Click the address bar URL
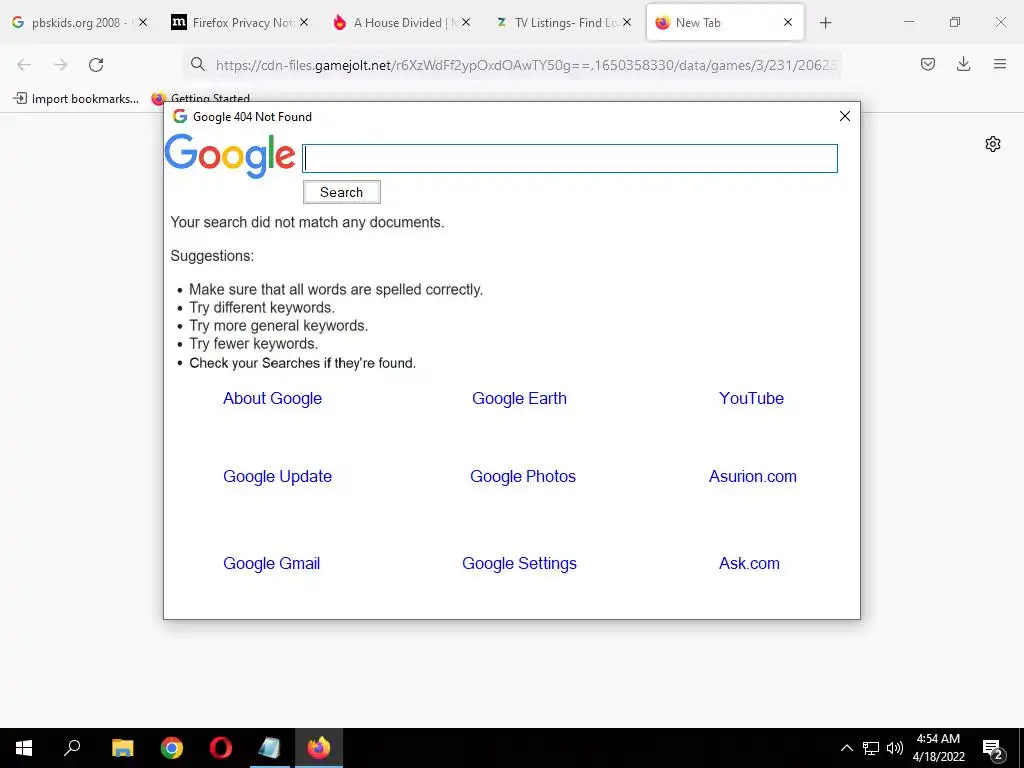The image size is (1024, 768). [525, 65]
